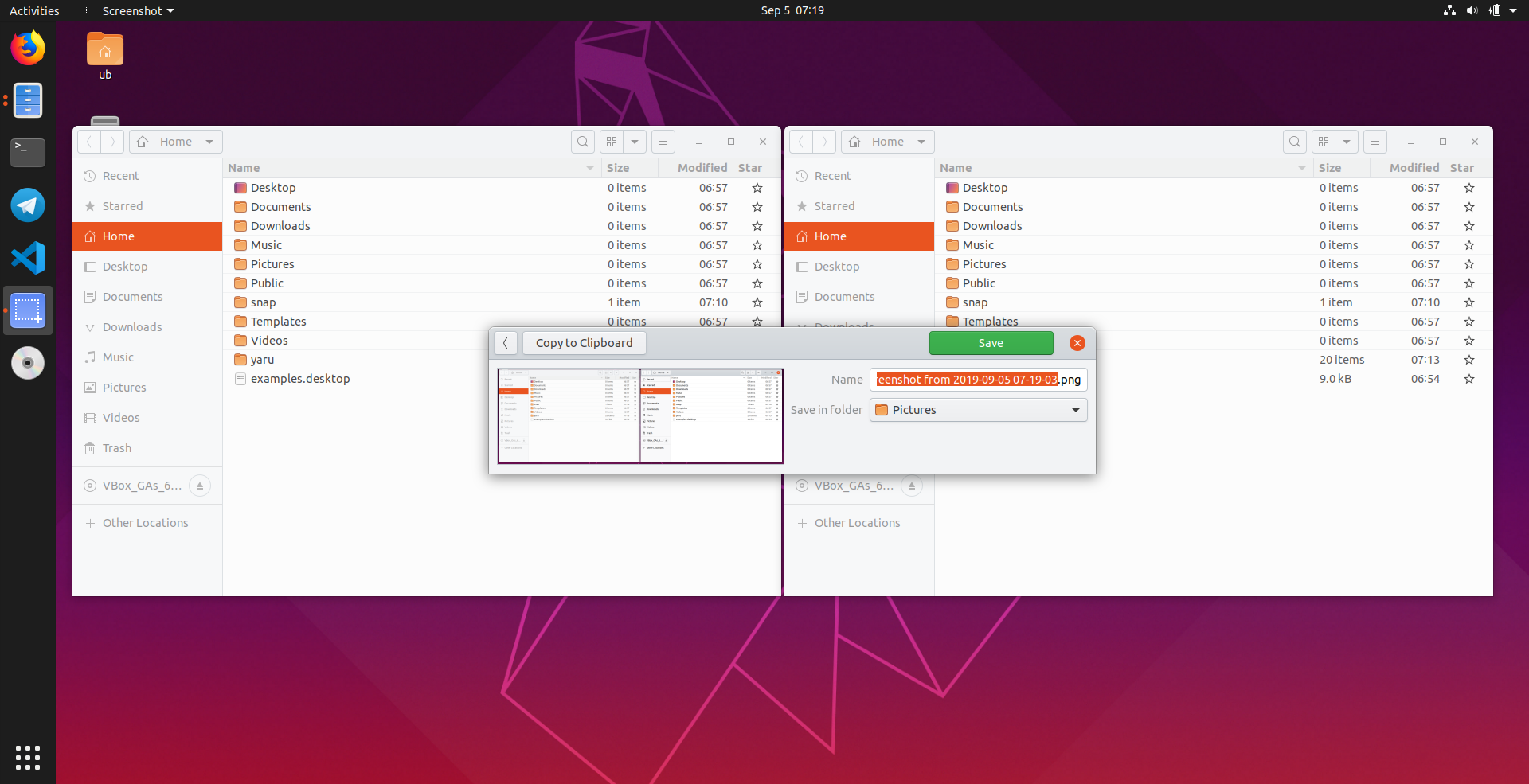This screenshot has height=784, width=1529.
Task: Expand Home path dropdown in right window
Action: pyautogui.click(x=921, y=142)
